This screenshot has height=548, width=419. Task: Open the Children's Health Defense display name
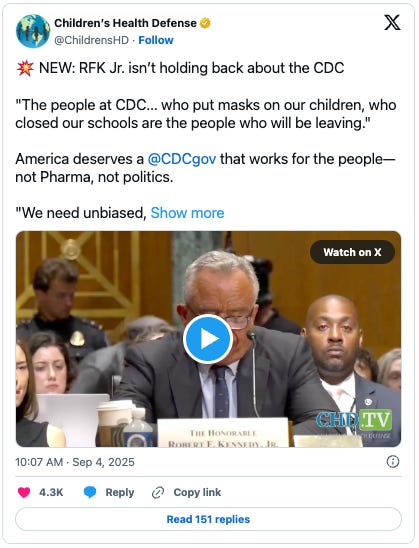(x=125, y=23)
